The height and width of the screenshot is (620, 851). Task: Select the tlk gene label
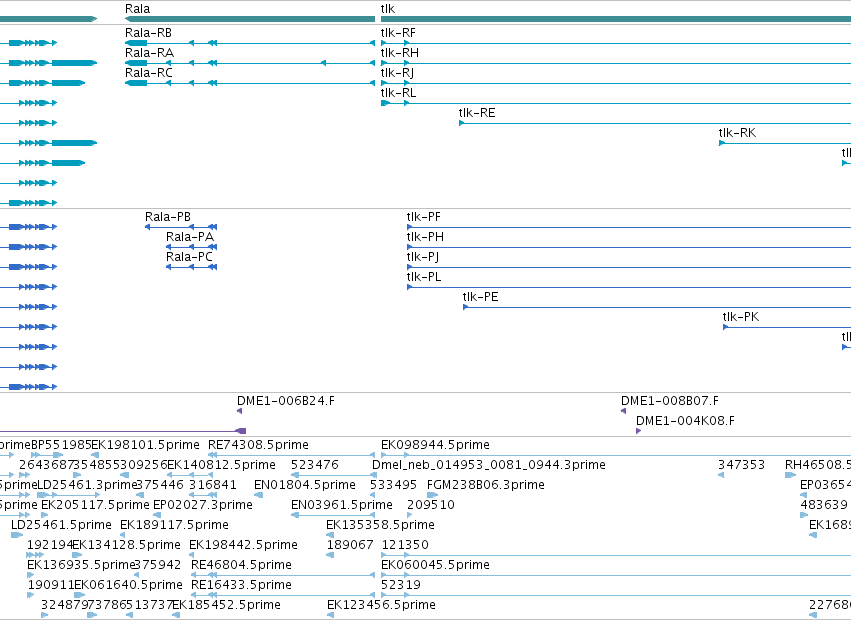[x=388, y=9]
